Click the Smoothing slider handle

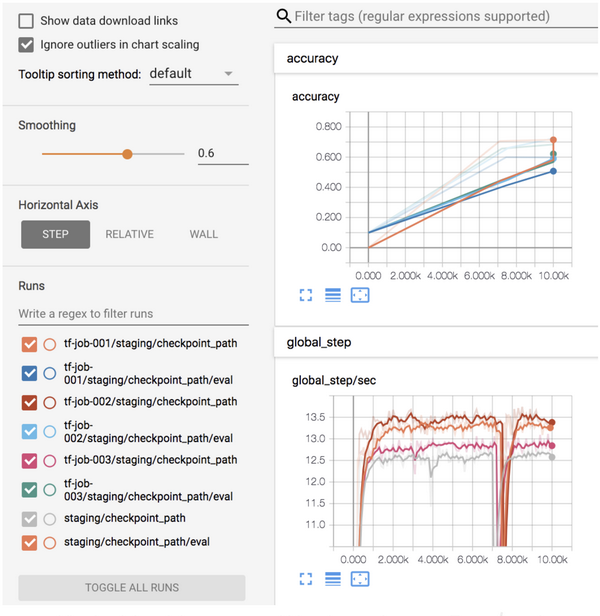click(127, 154)
